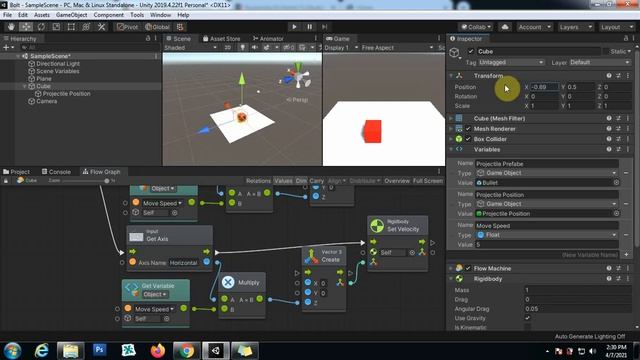Toggle scene lighting bulb icon

242,47
